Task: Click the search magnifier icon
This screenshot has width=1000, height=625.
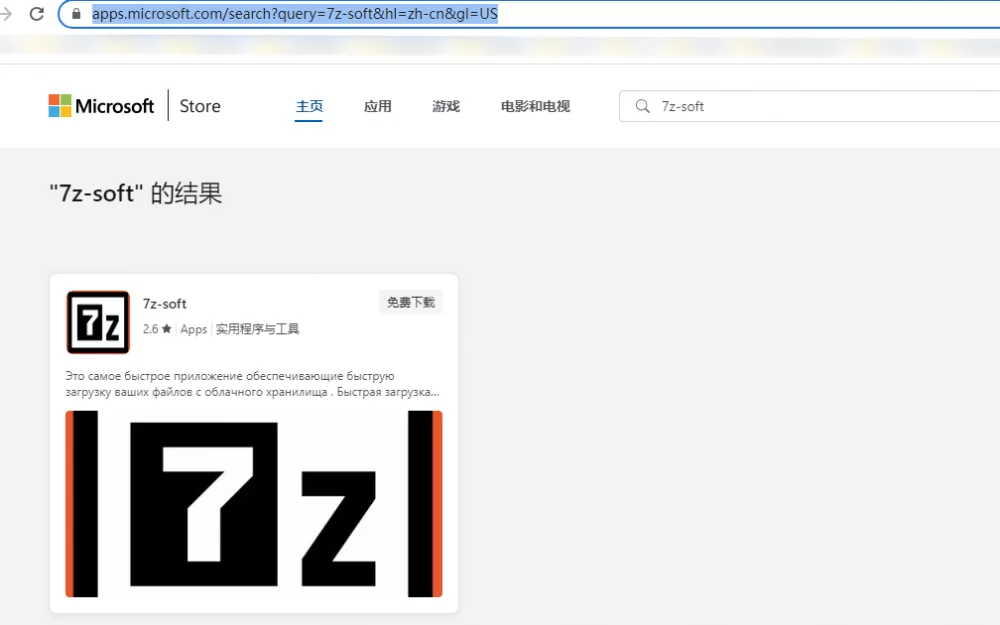Action: pyautogui.click(x=643, y=107)
